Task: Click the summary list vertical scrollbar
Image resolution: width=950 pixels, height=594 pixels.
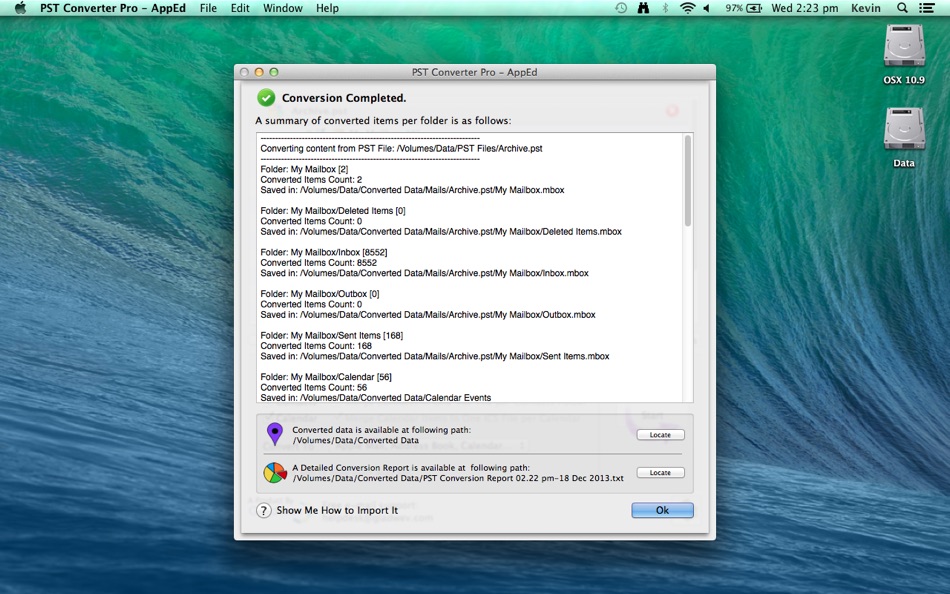Action: coord(688,181)
